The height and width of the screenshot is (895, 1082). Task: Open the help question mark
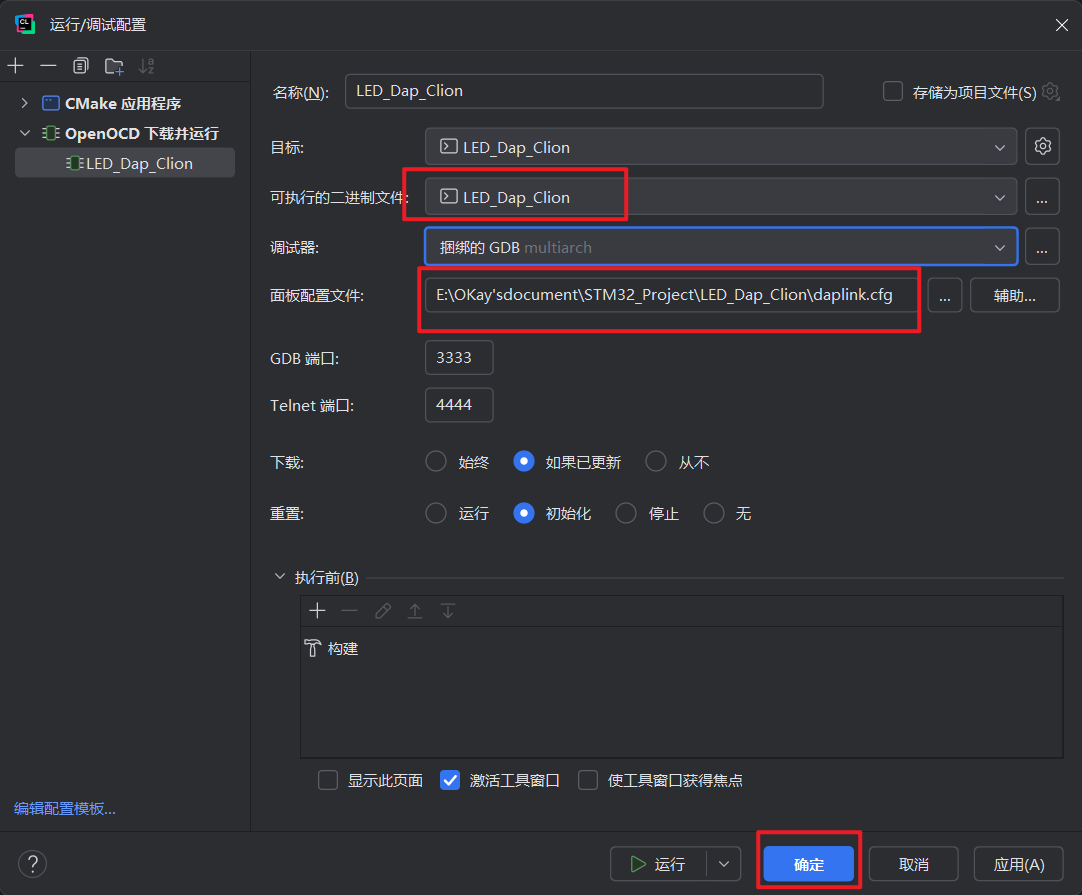point(32,864)
